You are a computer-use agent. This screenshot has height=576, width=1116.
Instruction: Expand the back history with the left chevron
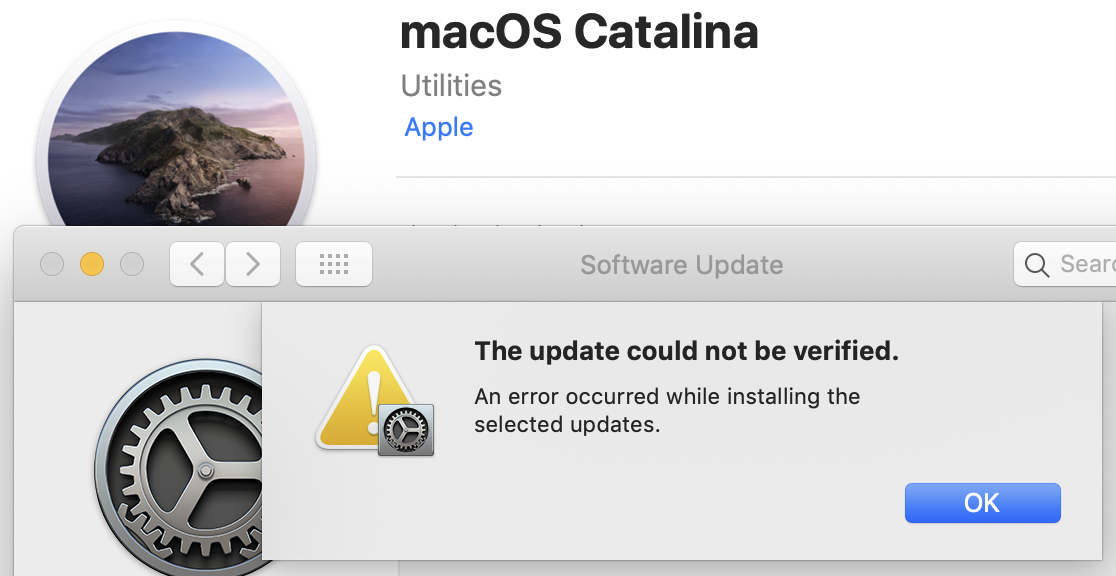point(196,264)
